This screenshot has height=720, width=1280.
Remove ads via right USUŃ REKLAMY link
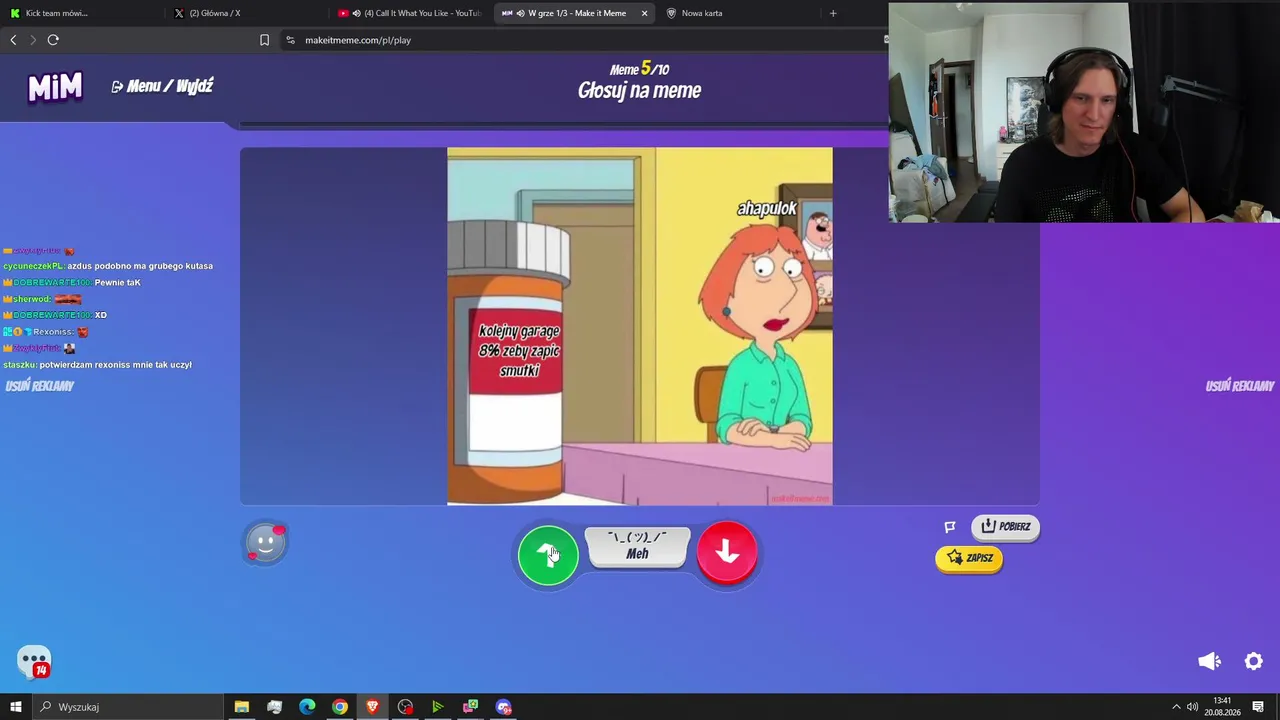pyautogui.click(x=1240, y=386)
